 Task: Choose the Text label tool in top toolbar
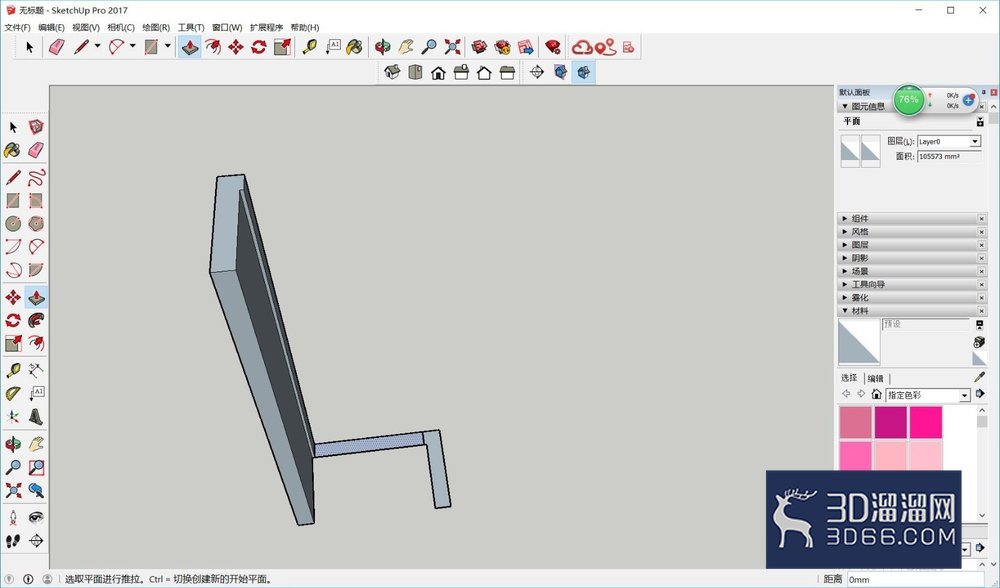(x=333, y=47)
